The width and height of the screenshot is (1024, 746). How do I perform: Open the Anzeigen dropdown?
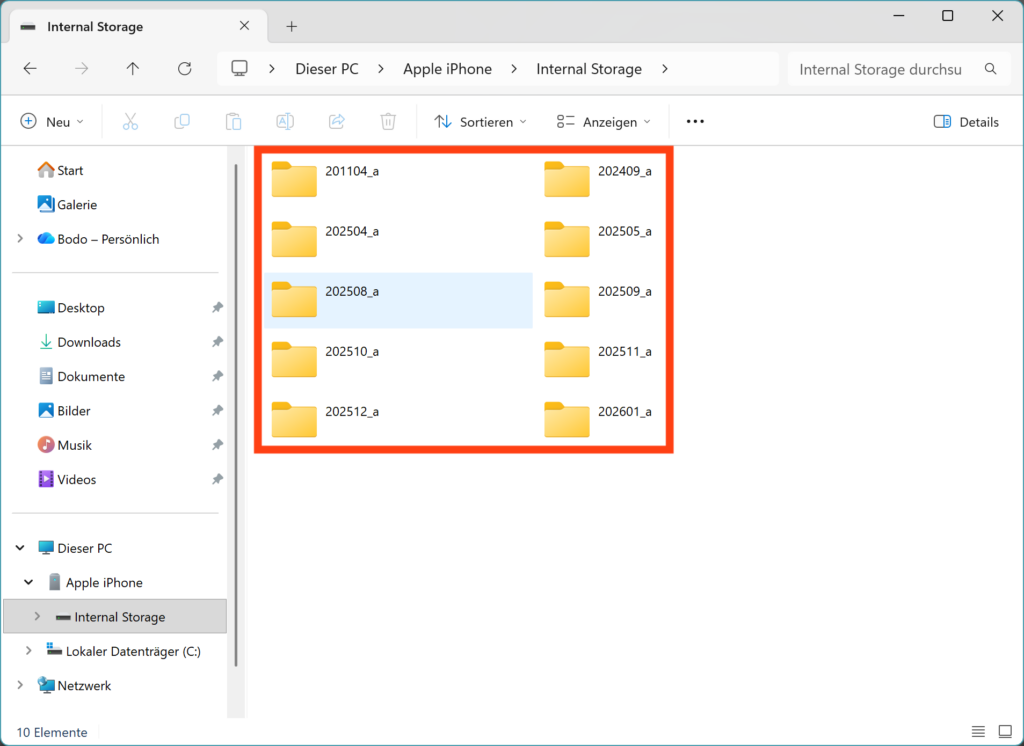coord(604,121)
